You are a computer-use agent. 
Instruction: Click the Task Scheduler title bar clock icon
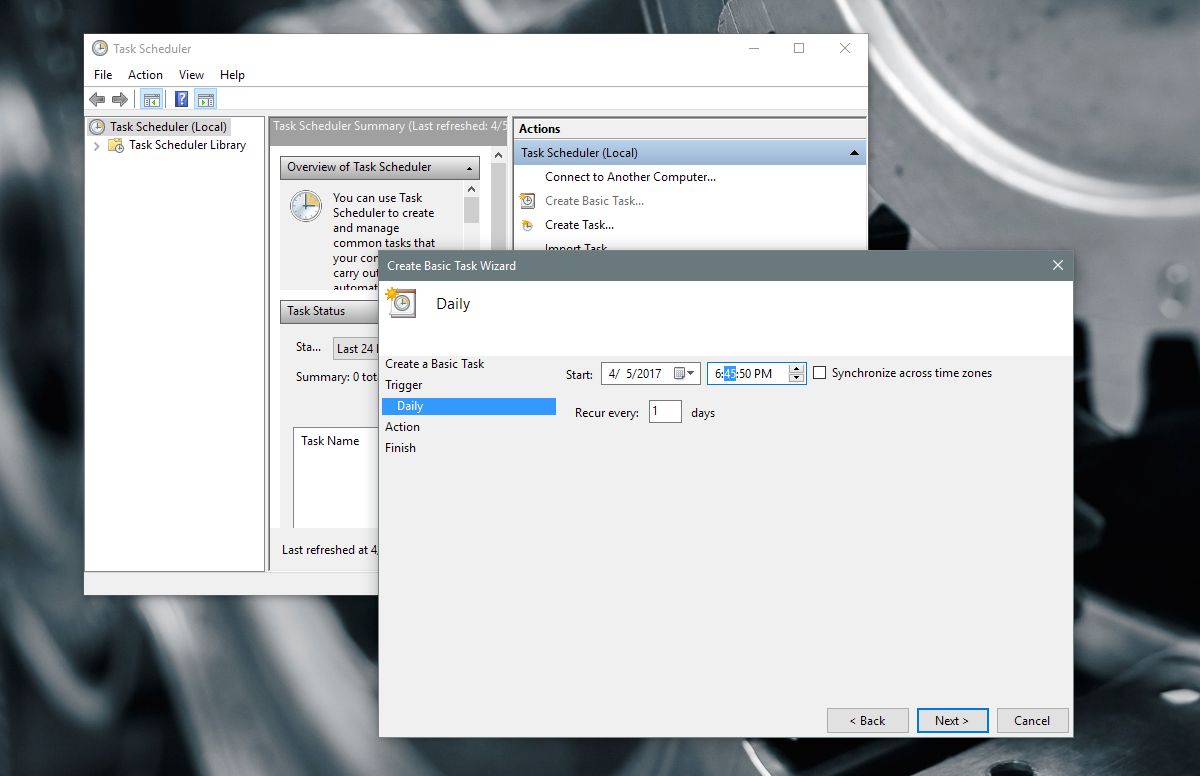point(100,48)
